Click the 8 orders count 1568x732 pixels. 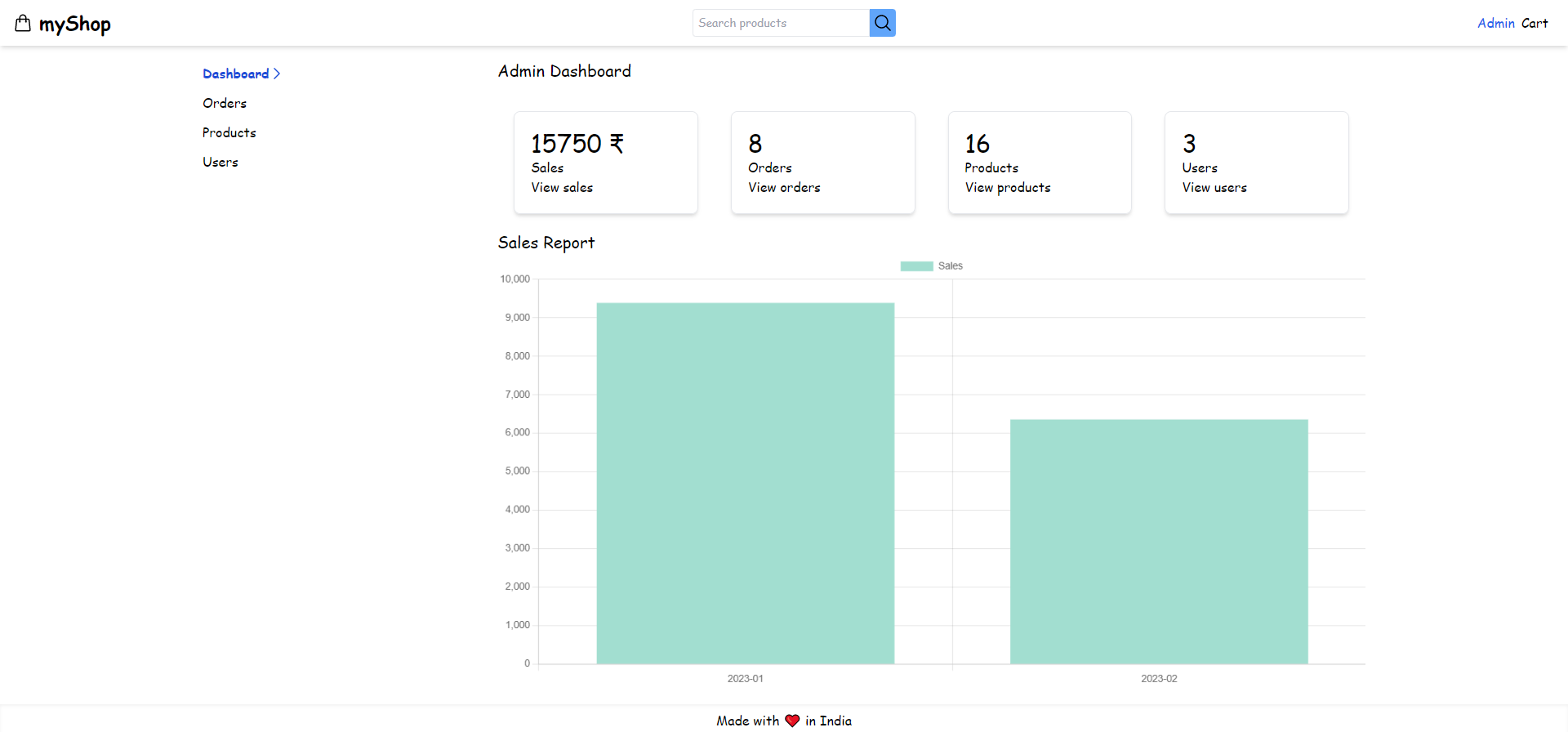tap(755, 144)
